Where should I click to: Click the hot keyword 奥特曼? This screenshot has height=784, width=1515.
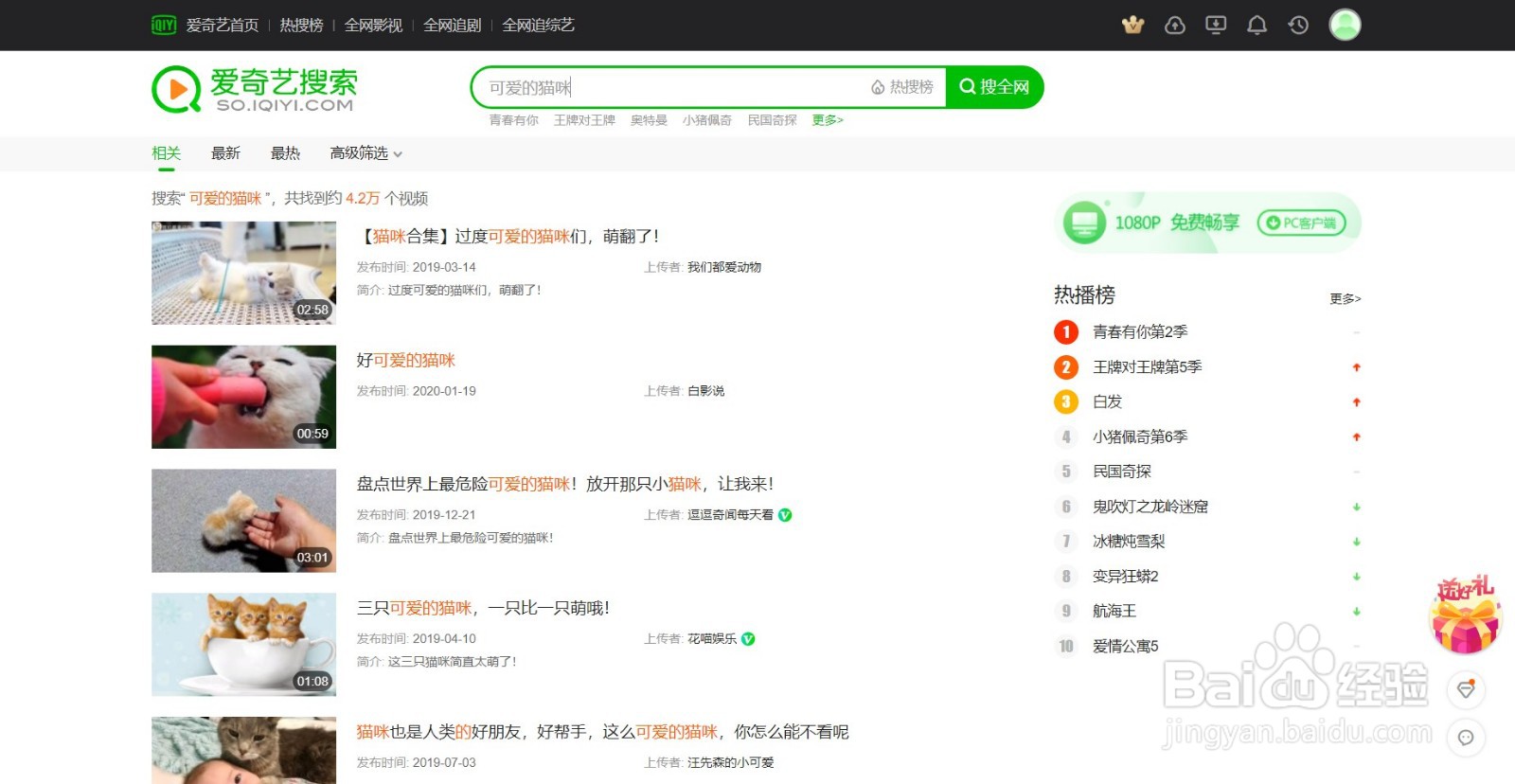click(x=649, y=120)
